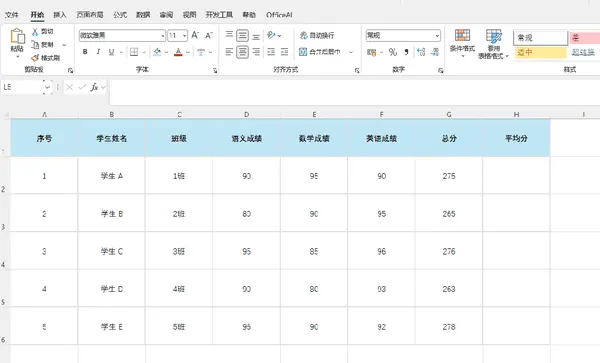Toggle underline formatting U
600x363 pixels.
click(x=111, y=52)
